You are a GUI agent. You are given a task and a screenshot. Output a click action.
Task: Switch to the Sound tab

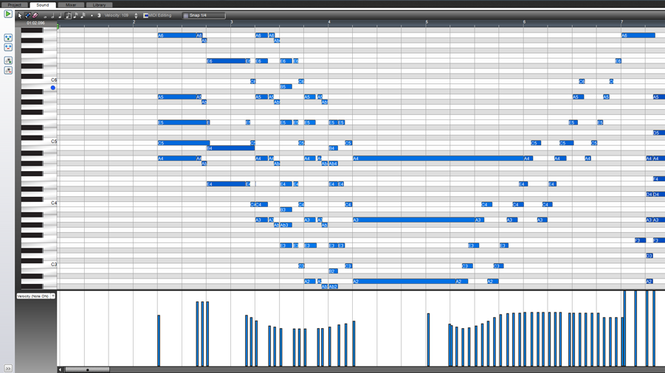[42, 5]
